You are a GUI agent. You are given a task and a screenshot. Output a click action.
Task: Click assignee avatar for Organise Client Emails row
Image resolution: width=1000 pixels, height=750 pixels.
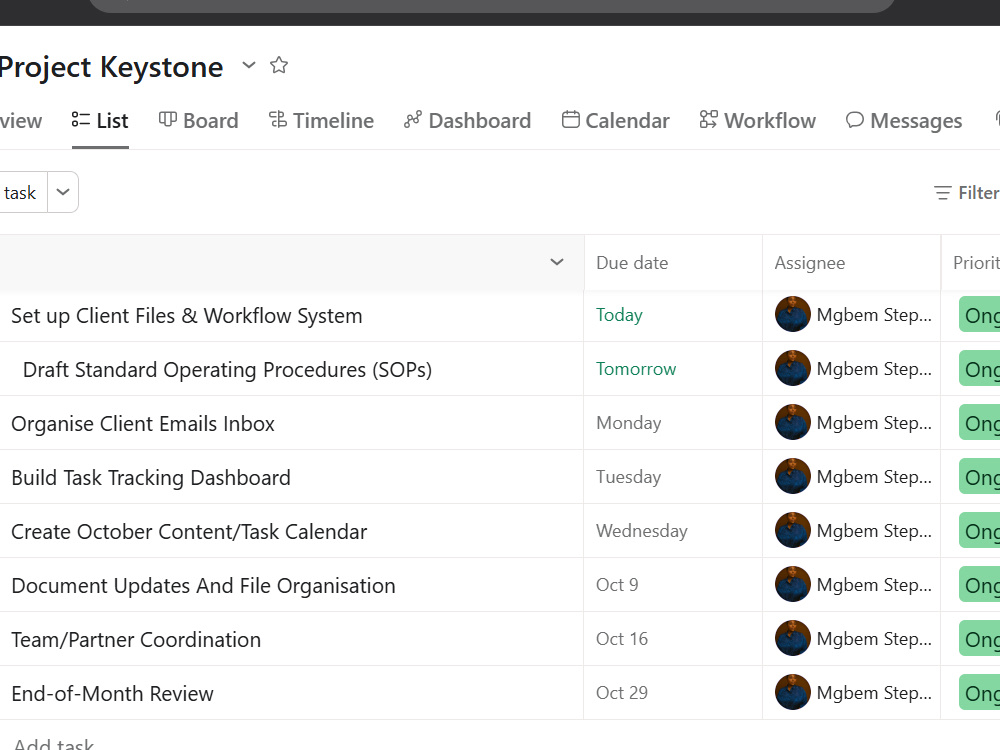(793, 422)
